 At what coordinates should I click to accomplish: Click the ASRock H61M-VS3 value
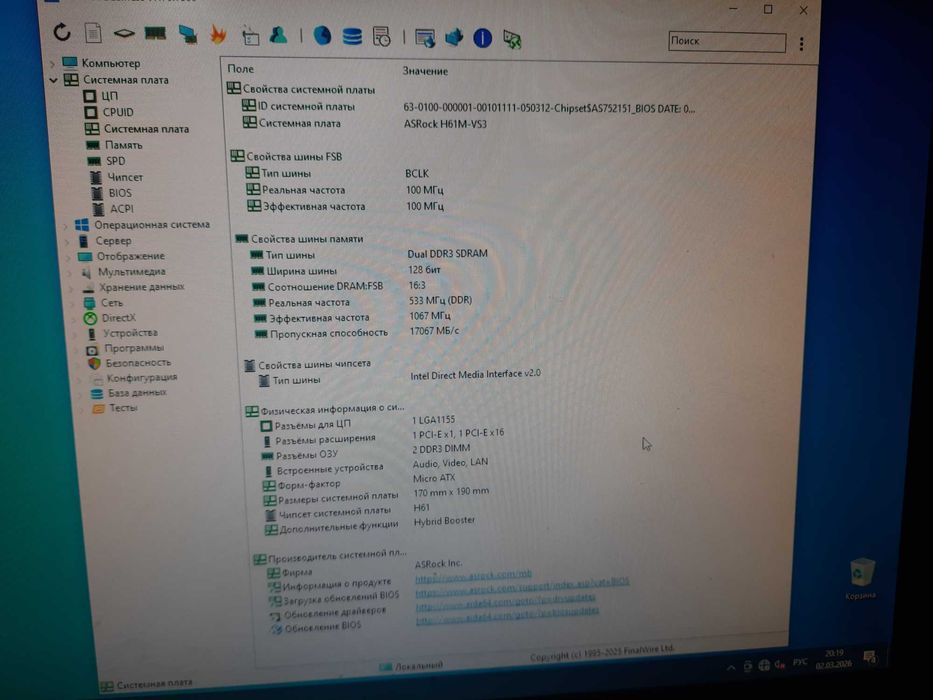[x=445, y=124]
